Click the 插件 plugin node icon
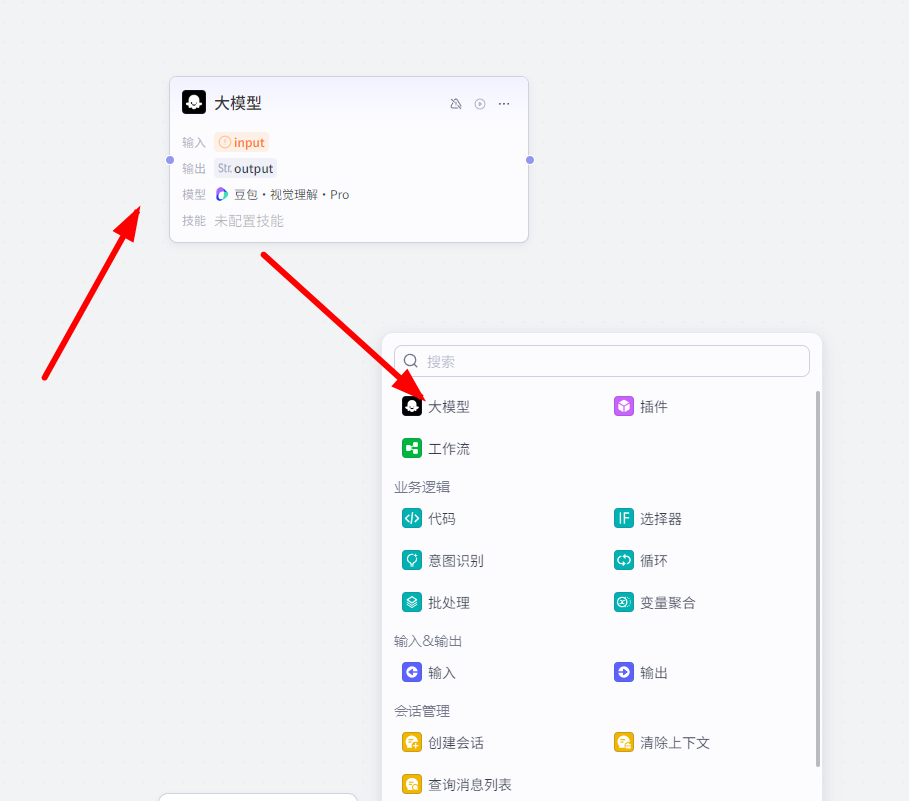909x801 pixels. click(x=623, y=406)
